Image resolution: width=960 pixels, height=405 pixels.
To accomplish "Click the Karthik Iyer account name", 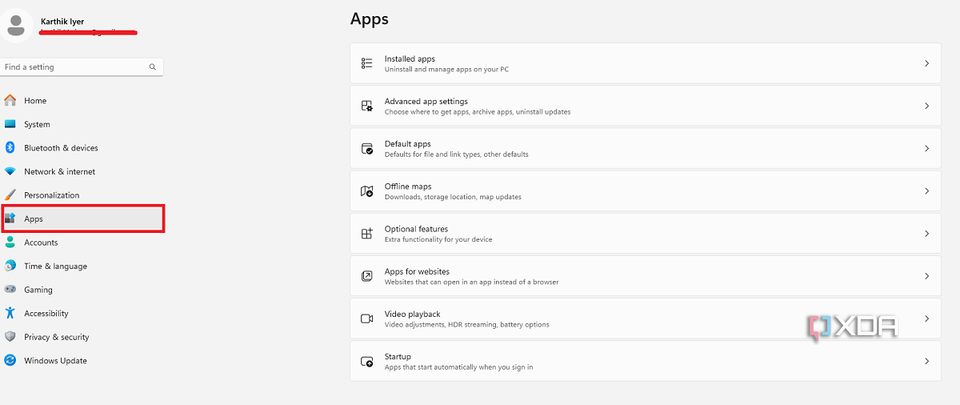I will click(62, 21).
